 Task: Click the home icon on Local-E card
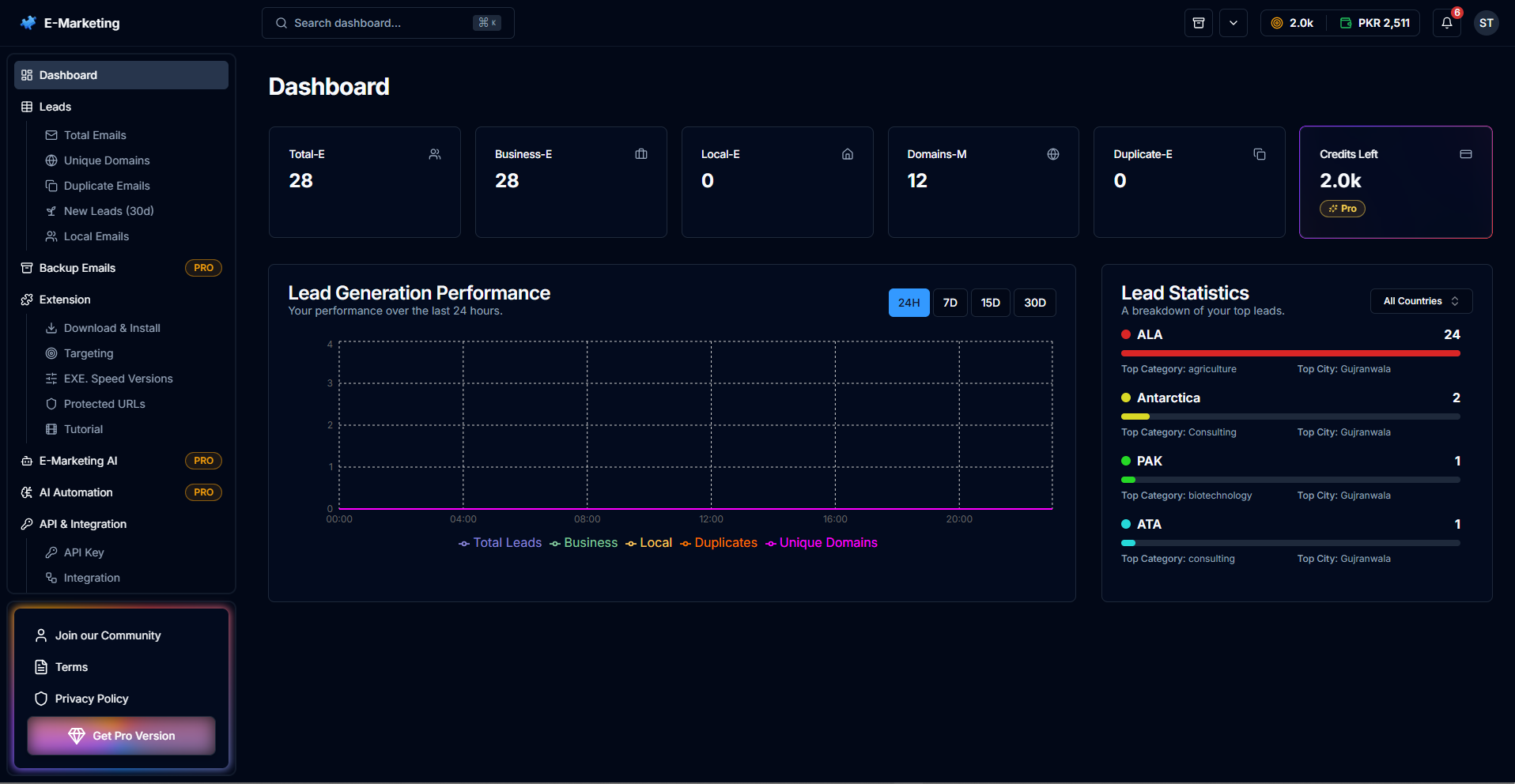(x=847, y=154)
